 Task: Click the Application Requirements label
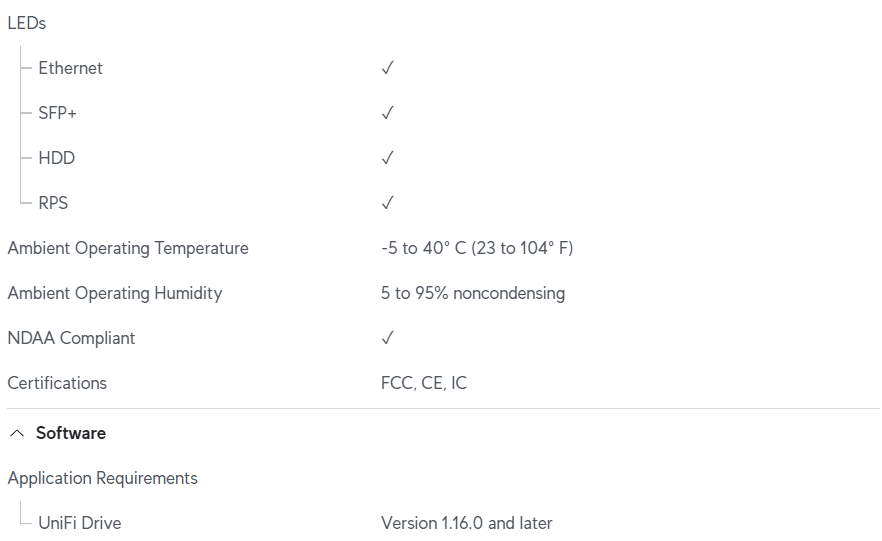point(103,478)
